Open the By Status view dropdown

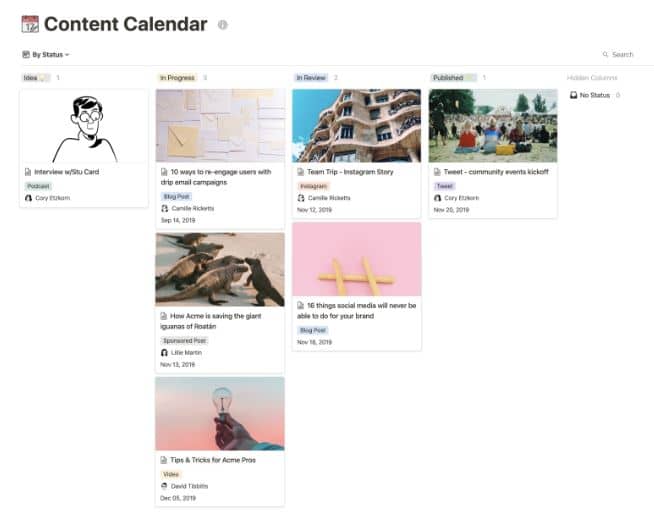click(46, 54)
